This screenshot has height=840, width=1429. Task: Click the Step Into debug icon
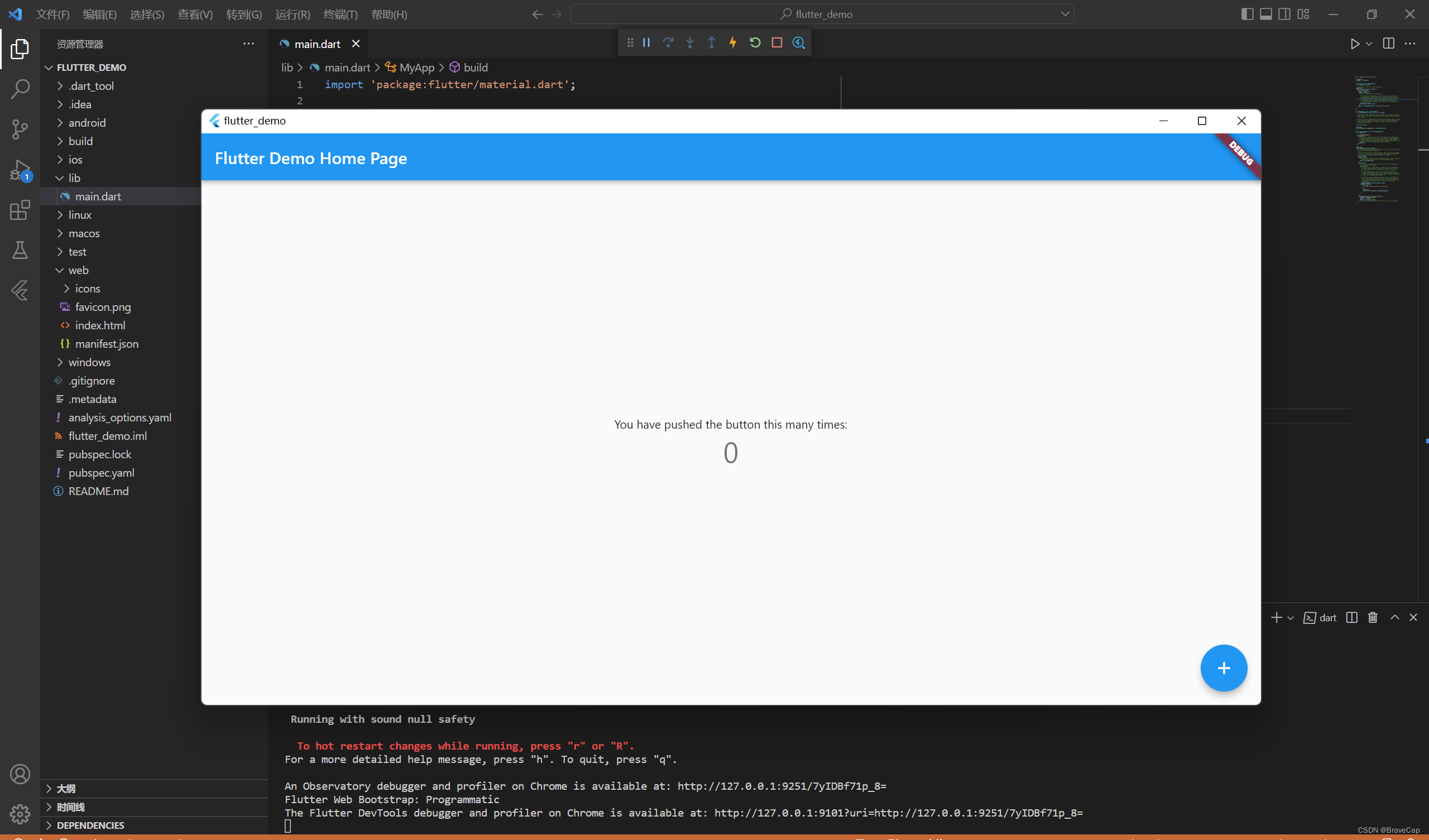690,42
